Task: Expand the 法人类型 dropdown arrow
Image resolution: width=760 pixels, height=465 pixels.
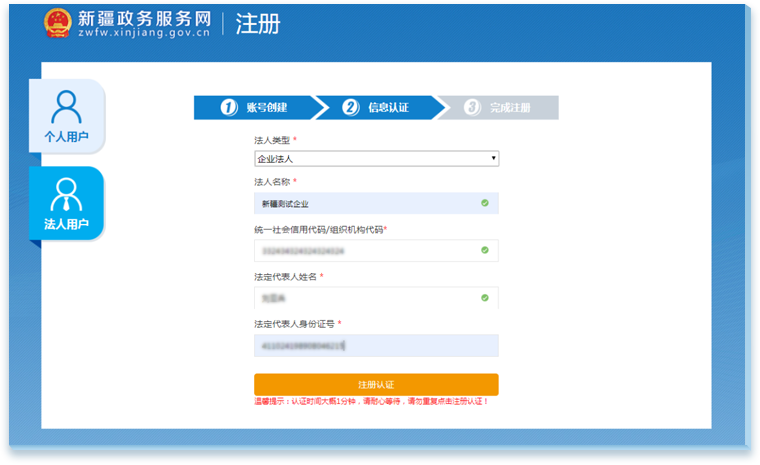Action: tap(494, 159)
